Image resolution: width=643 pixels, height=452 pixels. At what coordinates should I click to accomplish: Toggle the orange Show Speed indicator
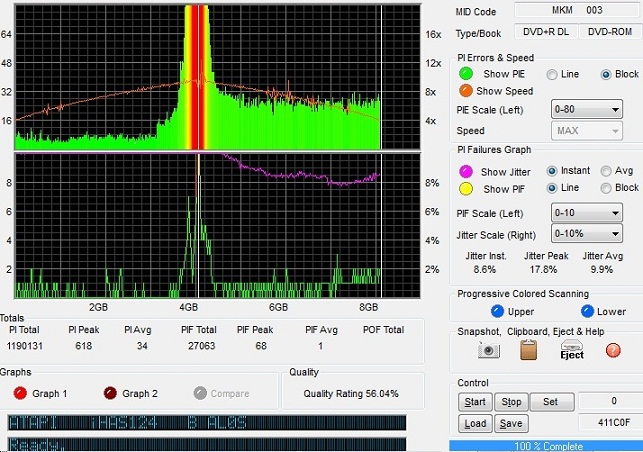click(x=465, y=91)
